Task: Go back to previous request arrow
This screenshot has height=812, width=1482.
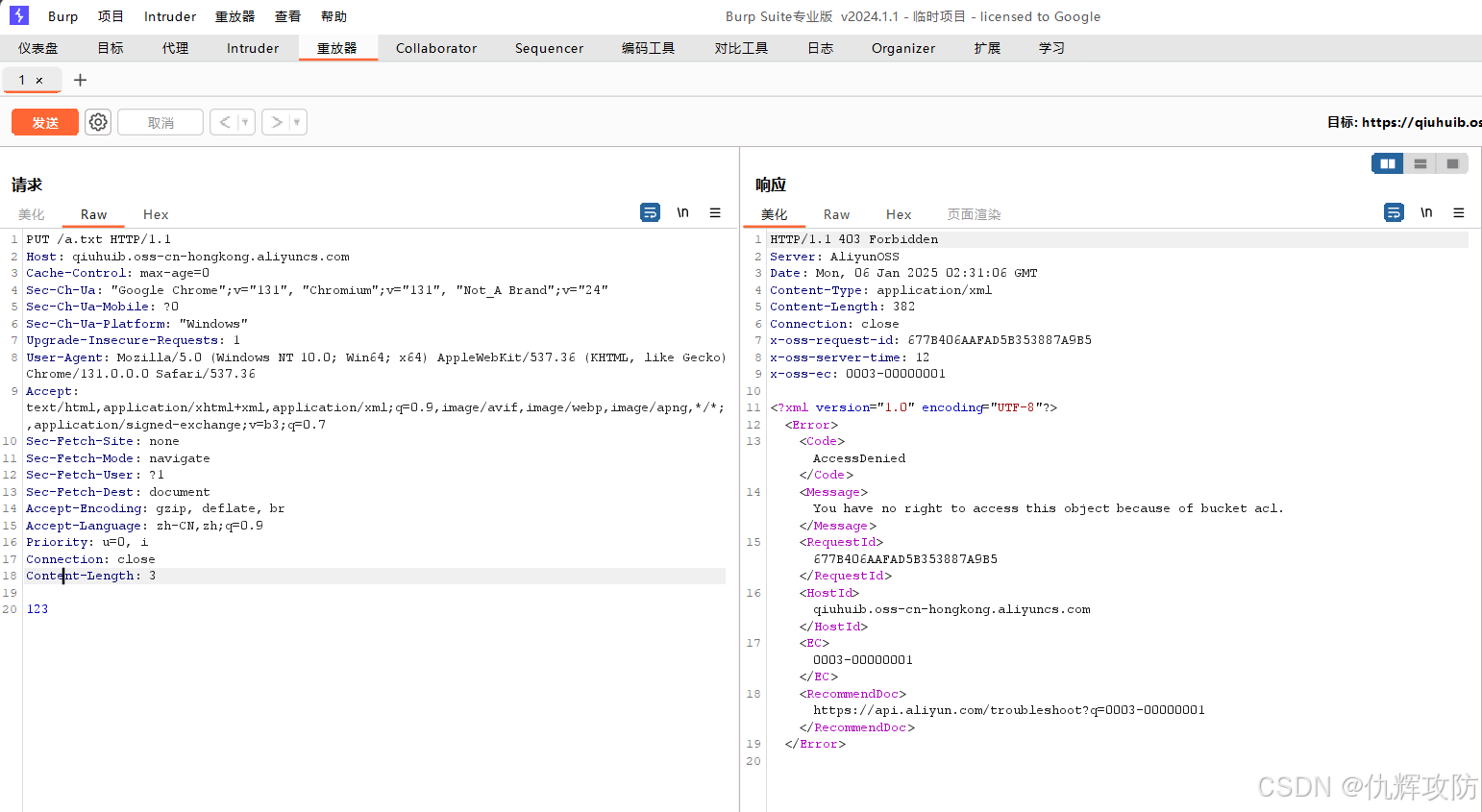Action: click(x=225, y=122)
